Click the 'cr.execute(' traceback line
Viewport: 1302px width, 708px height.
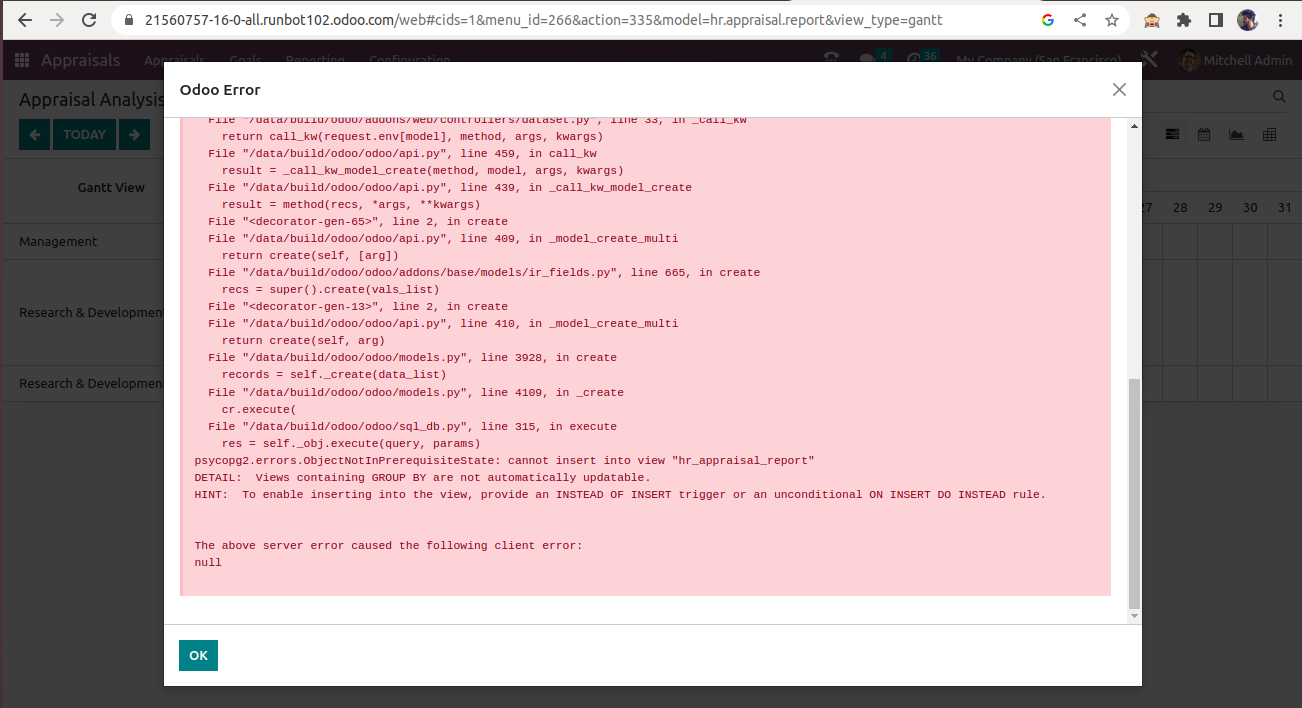click(259, 410)
